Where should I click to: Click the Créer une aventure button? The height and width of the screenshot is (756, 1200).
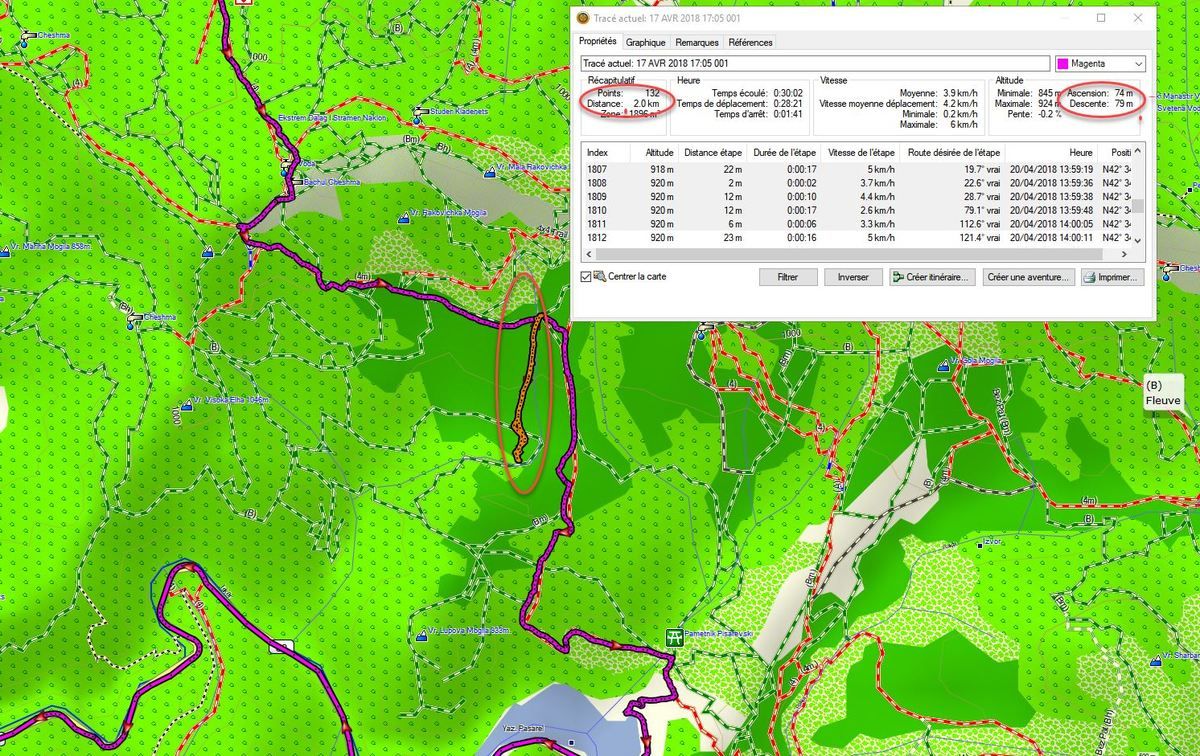pyautogui.click(x=1029, y=277)
